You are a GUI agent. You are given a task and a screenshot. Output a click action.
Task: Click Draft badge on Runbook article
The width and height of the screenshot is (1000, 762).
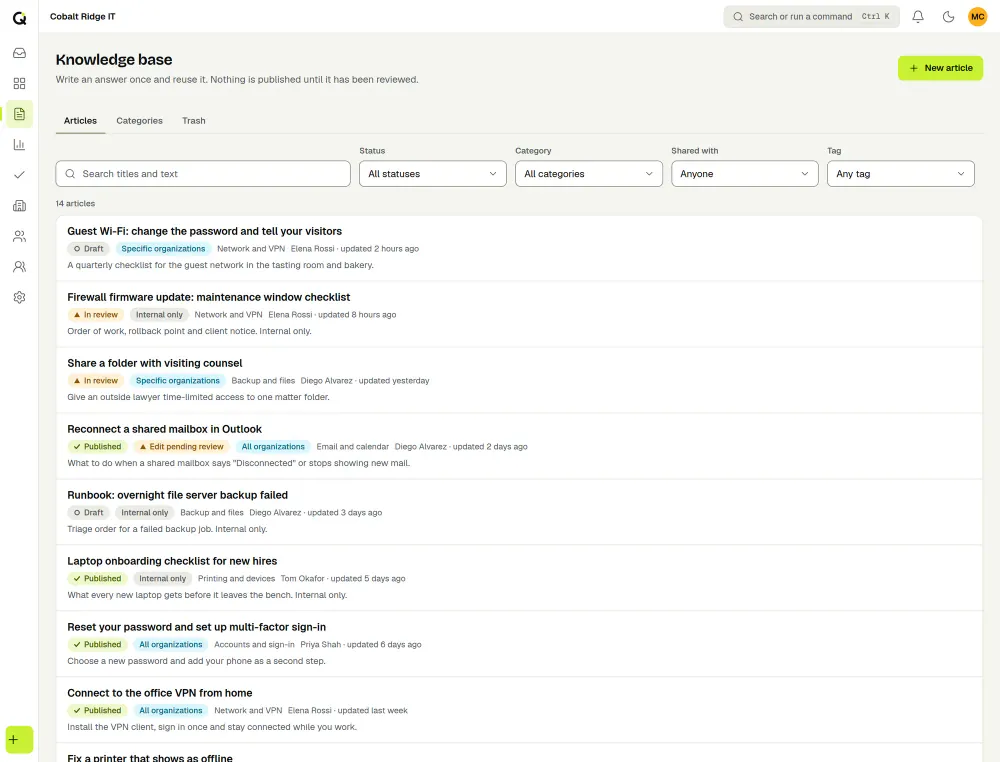tap(88, 513)
